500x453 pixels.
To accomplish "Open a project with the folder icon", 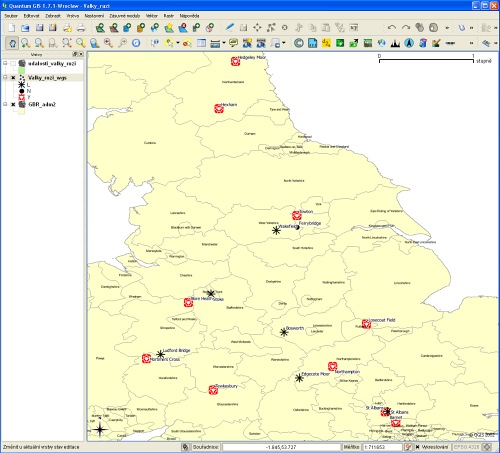I will click(25, 28).
